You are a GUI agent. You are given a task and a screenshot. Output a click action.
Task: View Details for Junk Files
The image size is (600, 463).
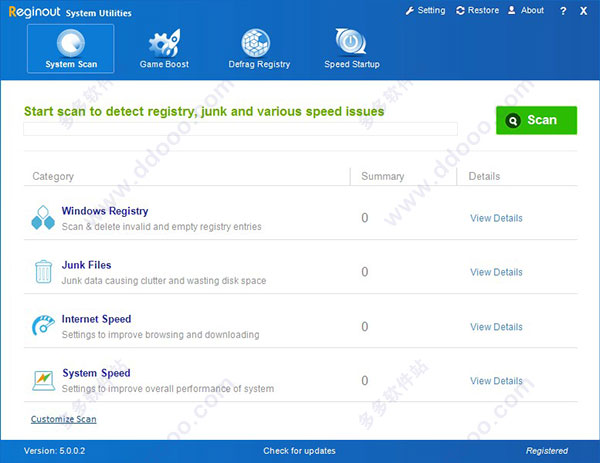pos(496,272)
